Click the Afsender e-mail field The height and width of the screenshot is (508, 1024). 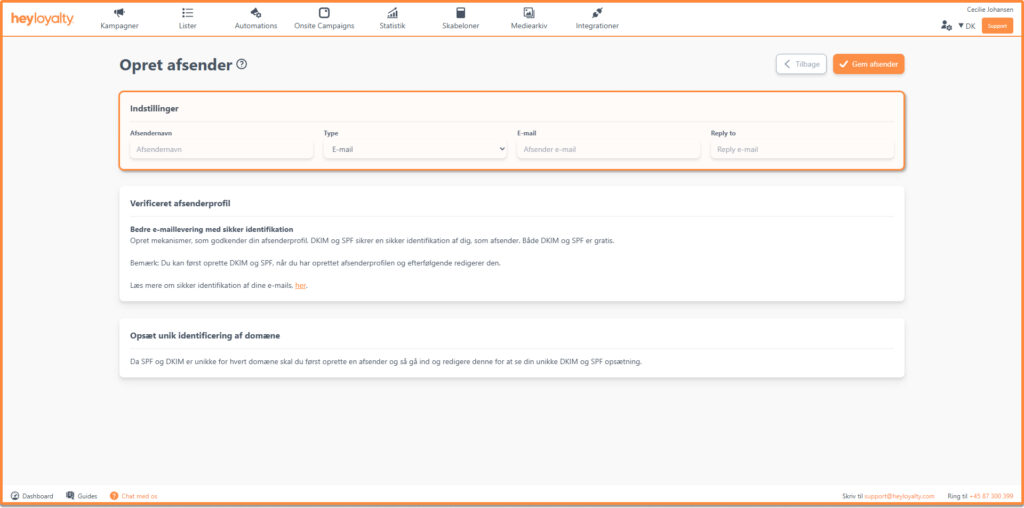(608, 149)
